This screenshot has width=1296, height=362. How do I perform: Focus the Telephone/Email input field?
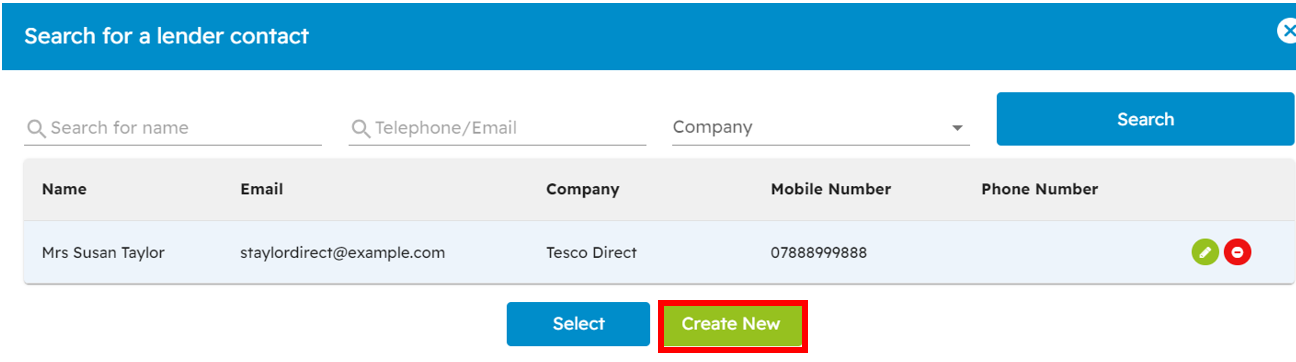(497, 128)
